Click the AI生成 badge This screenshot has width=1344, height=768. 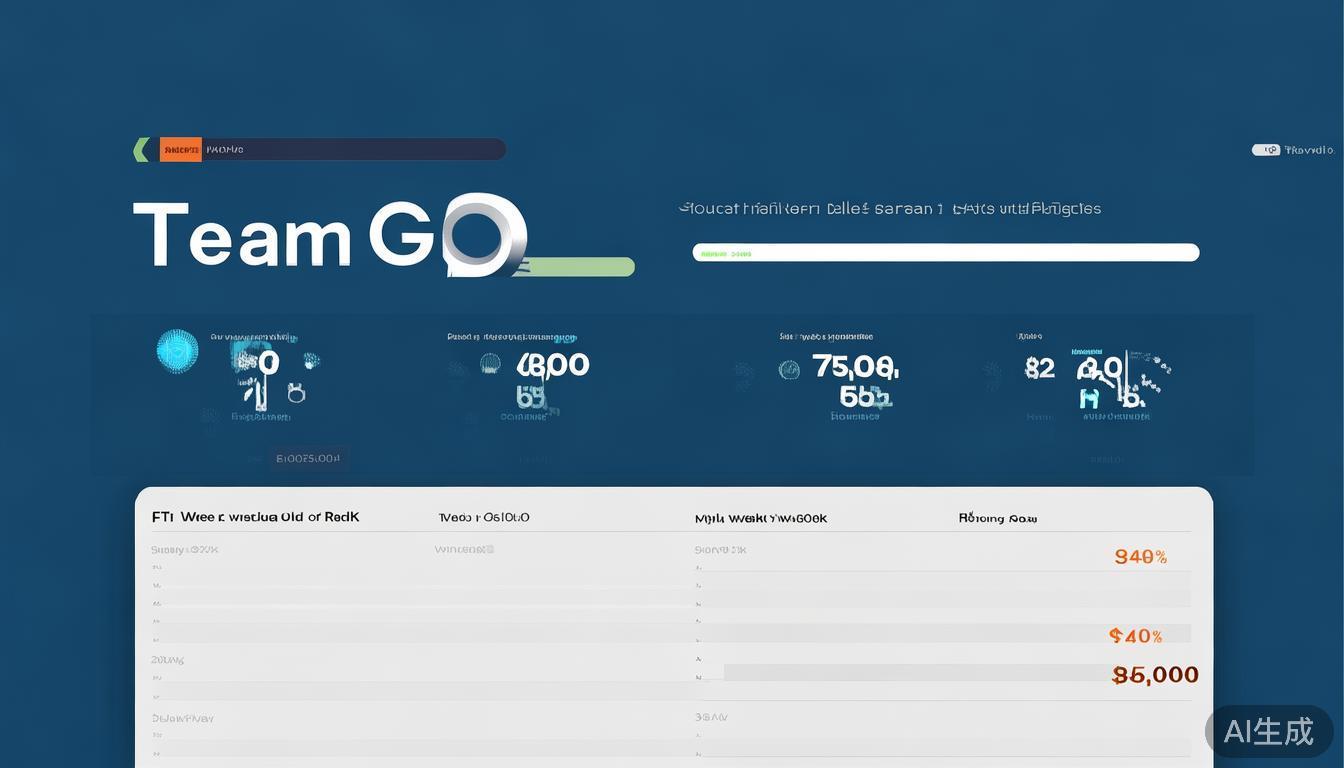point(1268,731)
